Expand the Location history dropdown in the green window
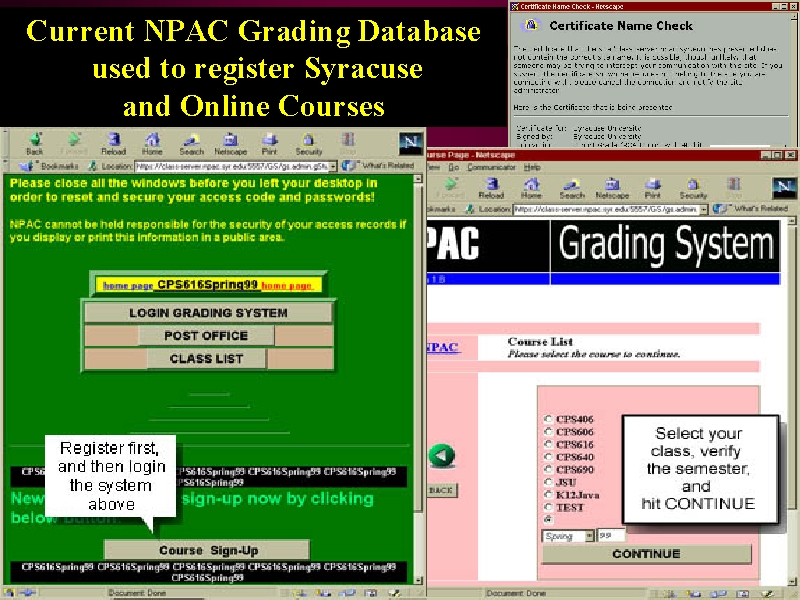 point(333,166)
